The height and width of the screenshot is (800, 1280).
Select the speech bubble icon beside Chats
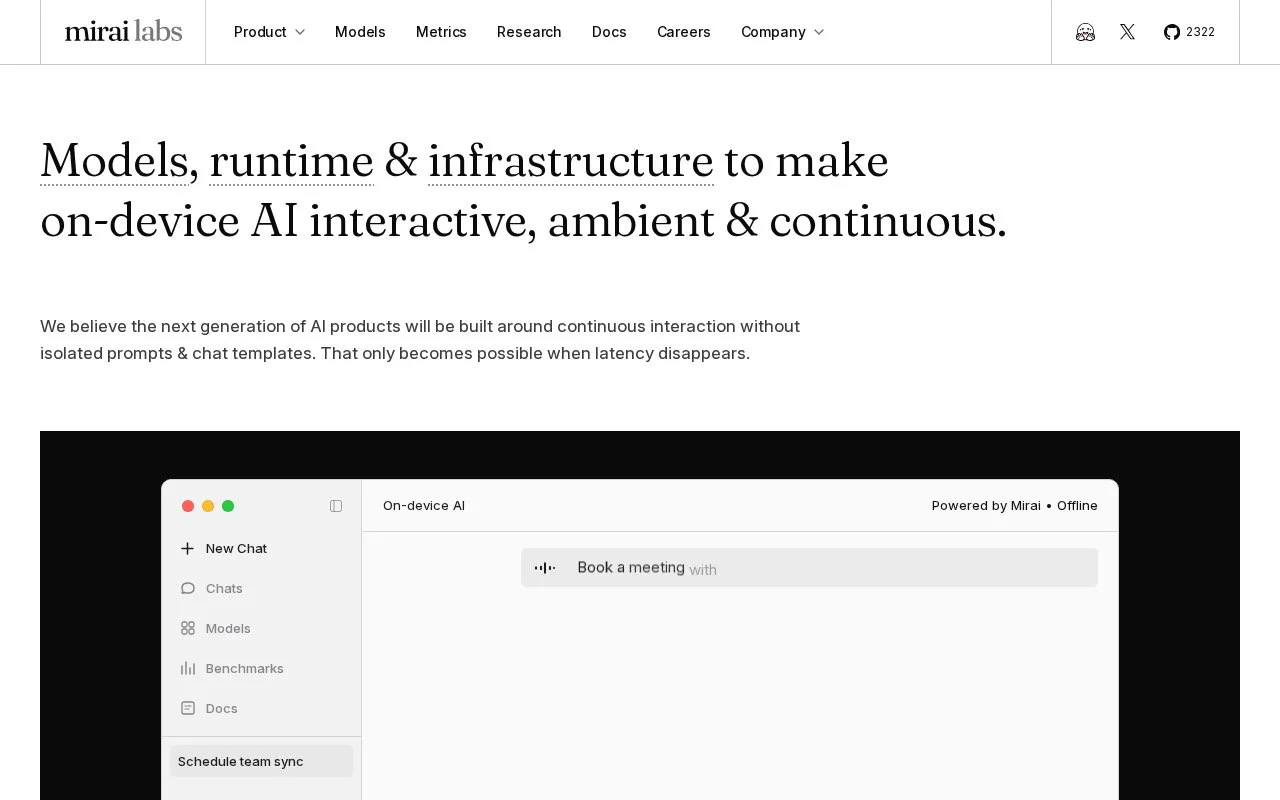point(187,588)
